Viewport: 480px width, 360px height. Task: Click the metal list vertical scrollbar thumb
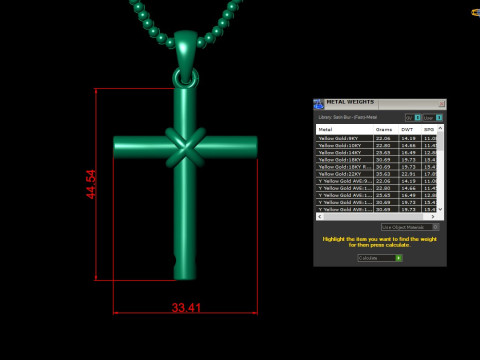pyautogui.click(x=440, y=141)
